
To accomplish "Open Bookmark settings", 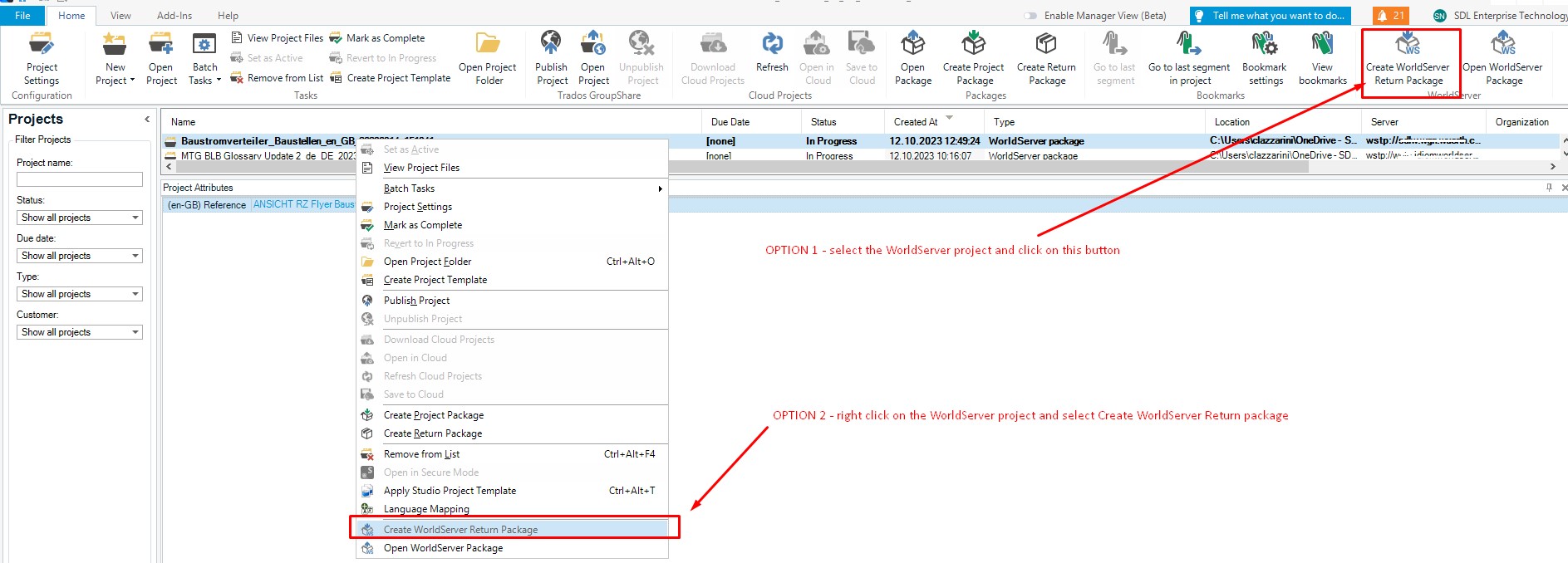I will [1265, 58].
